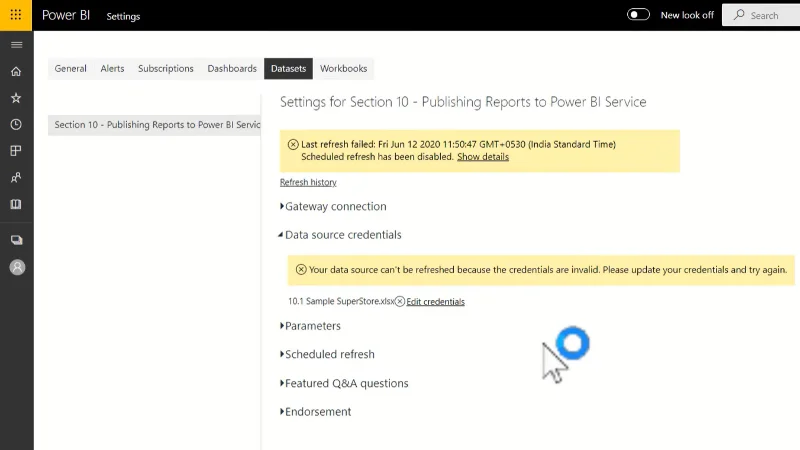Viewport: 800px width, 450px height.
Task: Switch to the Workbooks tab
Action: tap(343, 68)
